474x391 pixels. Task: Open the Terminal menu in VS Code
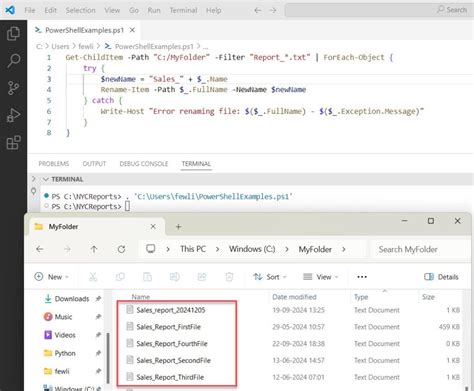click(x=183, y=10)
